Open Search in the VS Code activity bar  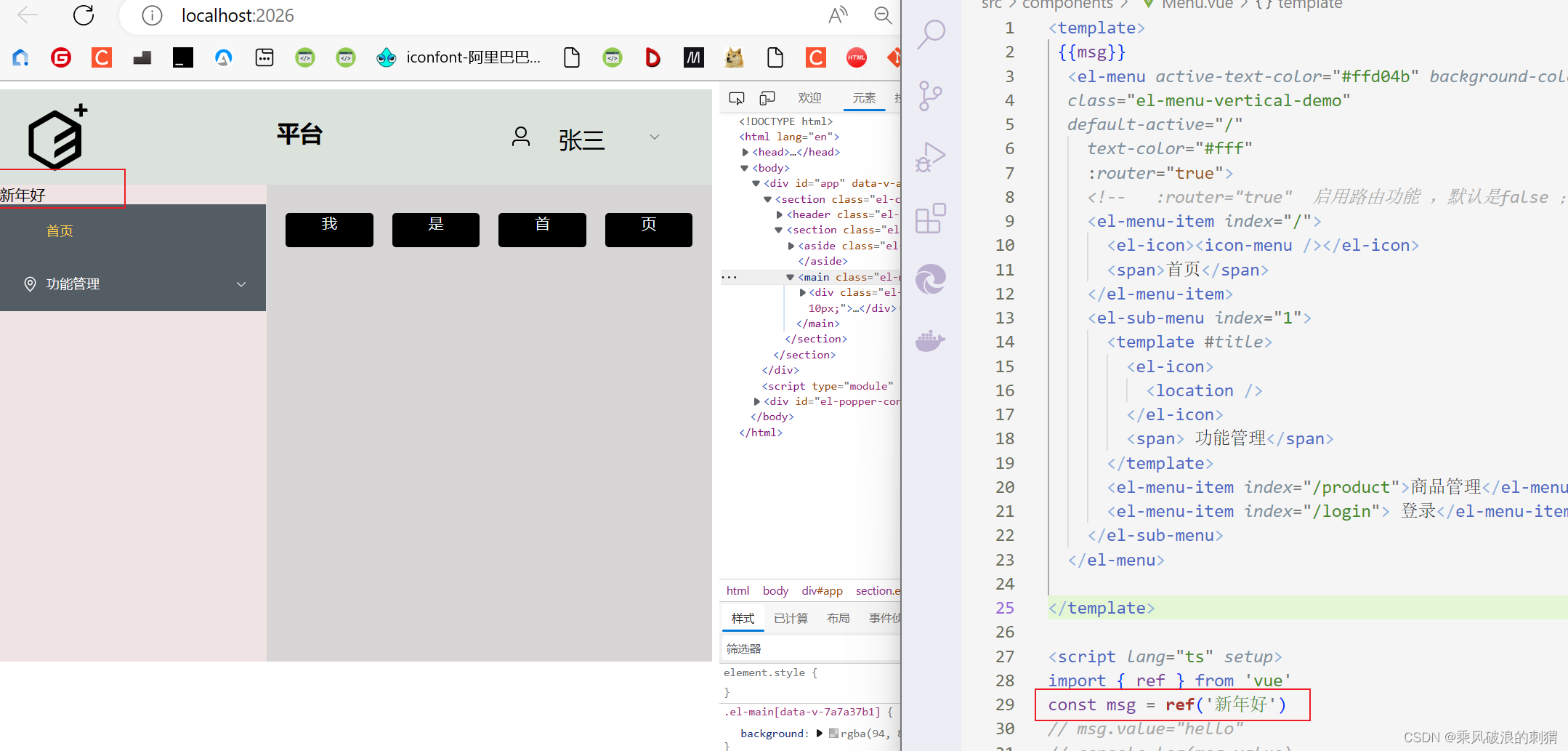pyautogui.click(x=931, y=34)
